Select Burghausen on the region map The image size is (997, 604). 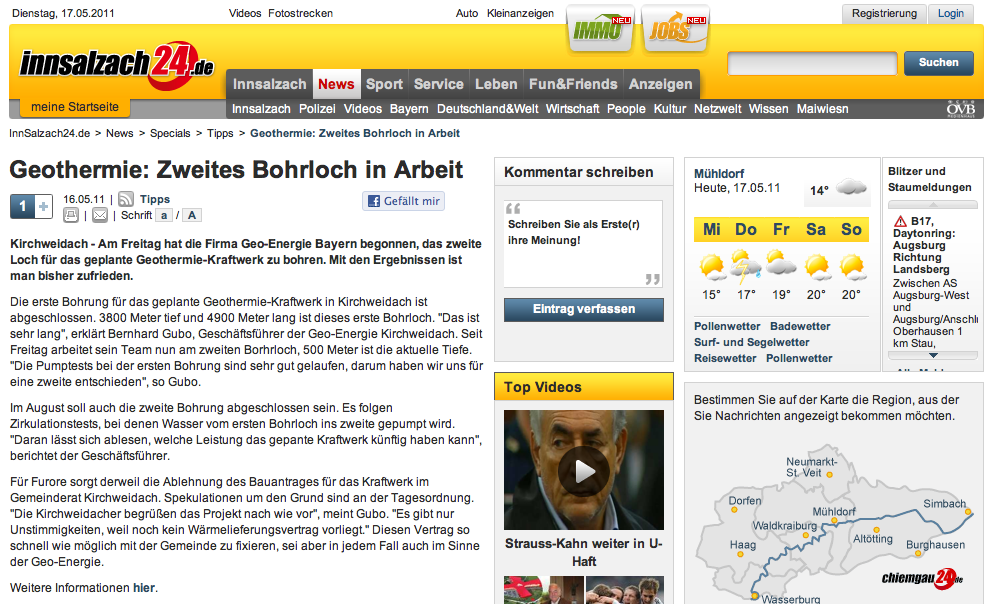935,546
